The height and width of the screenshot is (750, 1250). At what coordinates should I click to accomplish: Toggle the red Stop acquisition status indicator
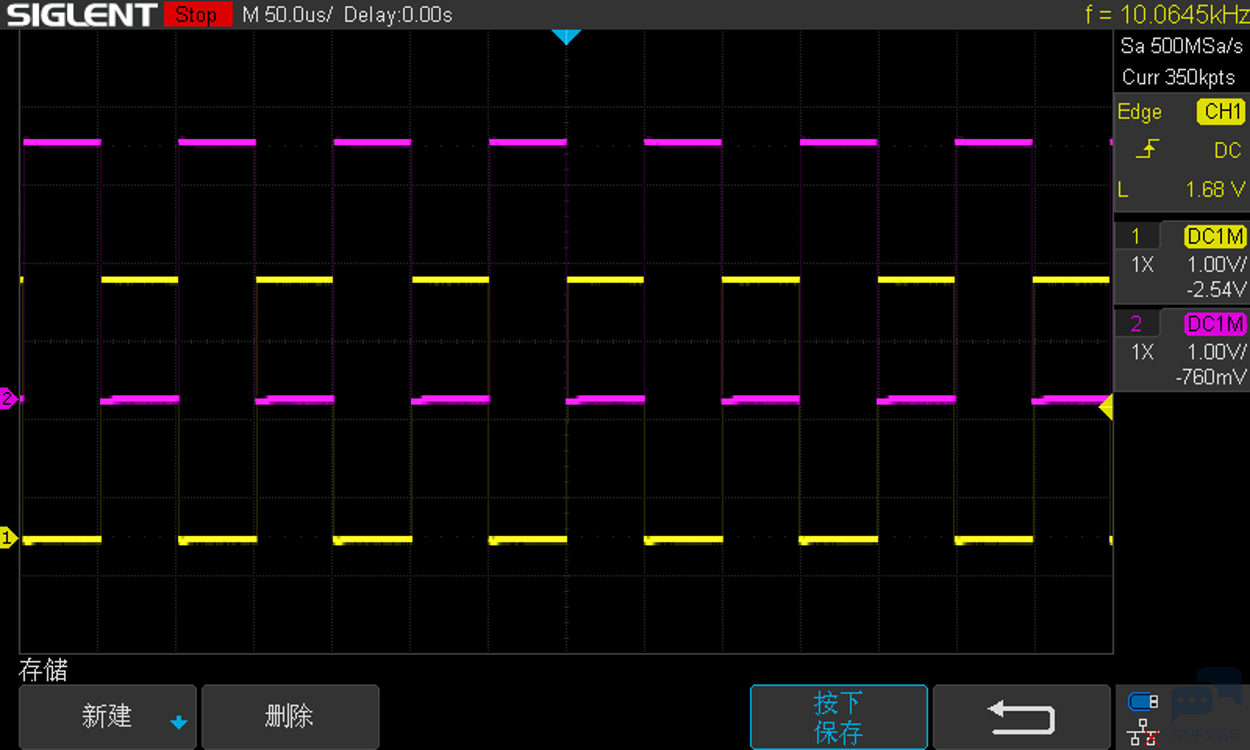pos(196,15)
